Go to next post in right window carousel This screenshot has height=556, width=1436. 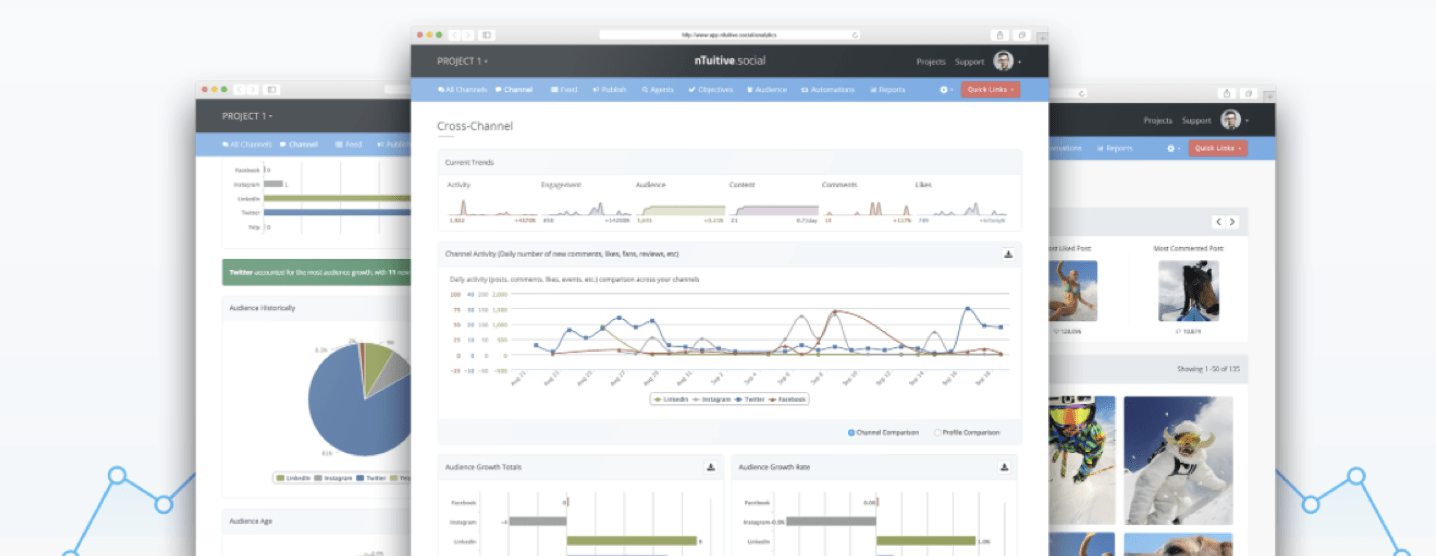[x=1232, y=222]
